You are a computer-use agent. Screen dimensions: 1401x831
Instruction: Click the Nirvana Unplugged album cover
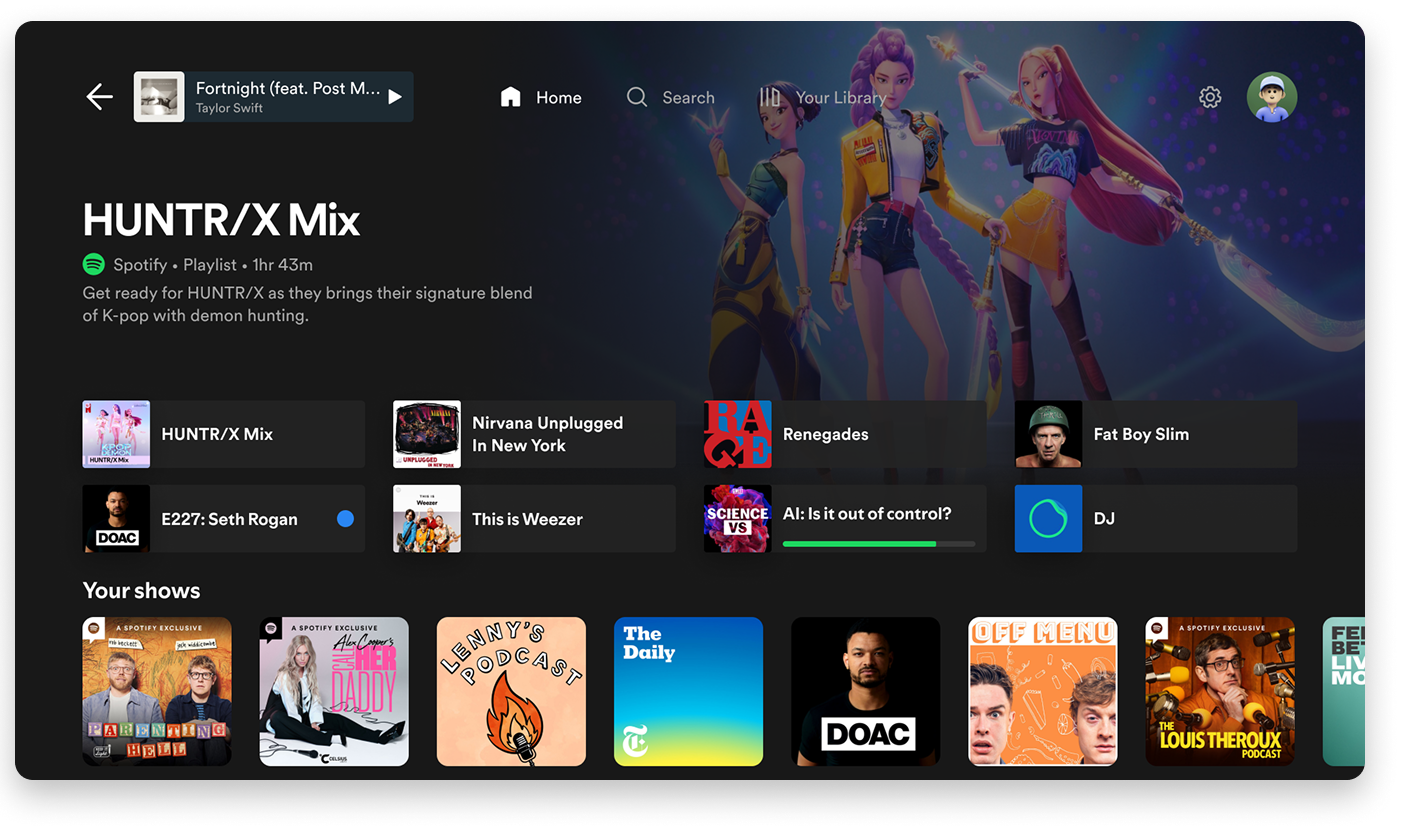[x=427, y=435]
